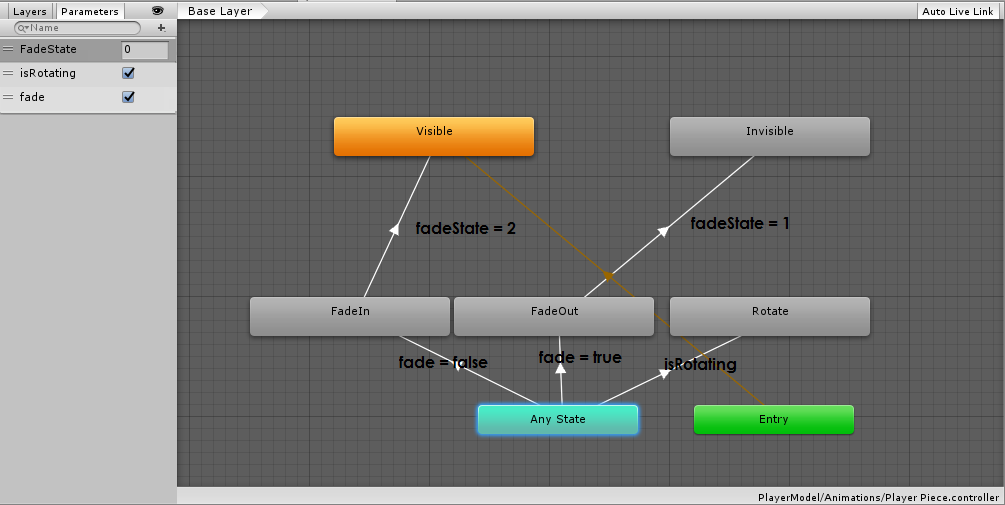Select the Invisible state node
1005x505 pixels.
770,137
